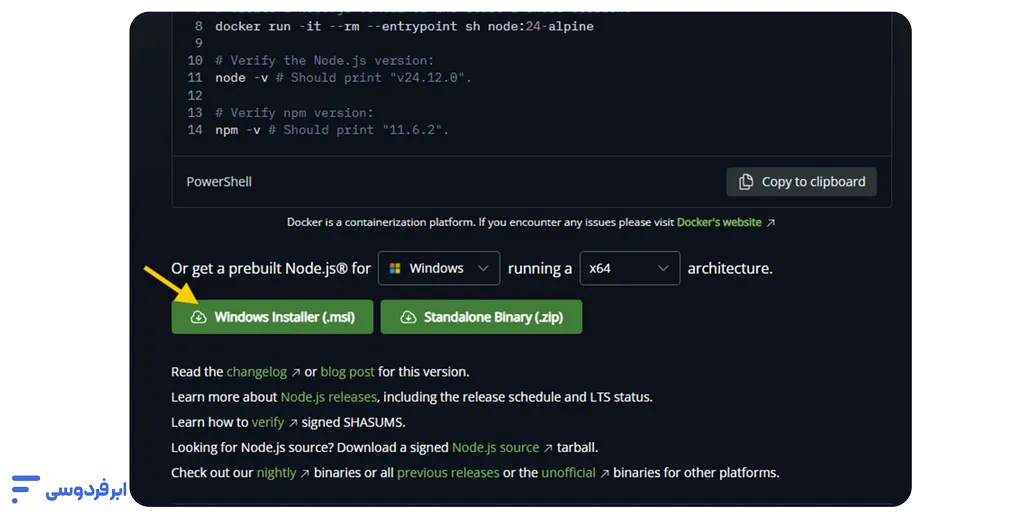This screenshot has height=515, width=1024.
Task: Open the unofficial binaries link
Action: (568, 473)
